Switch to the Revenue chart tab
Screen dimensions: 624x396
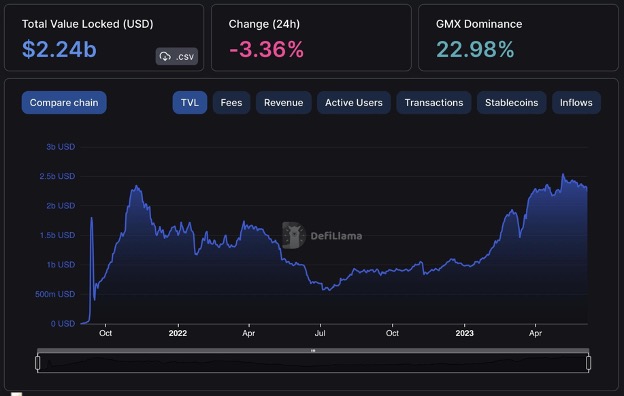pyautogui.click(x=283, y=103)
